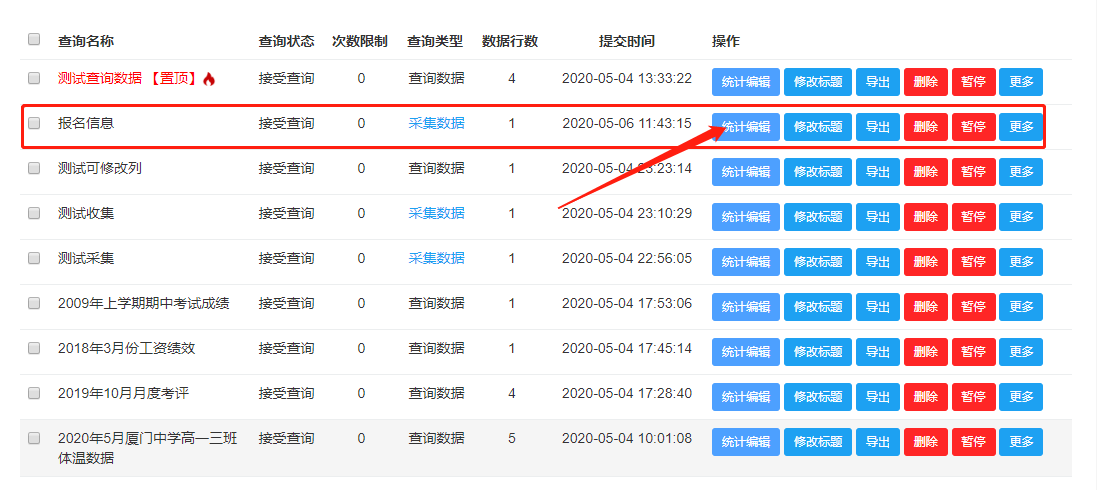The image size is (1097, 490).
Task: Click the fire icon beside 置顶
Action: [208, 79]
